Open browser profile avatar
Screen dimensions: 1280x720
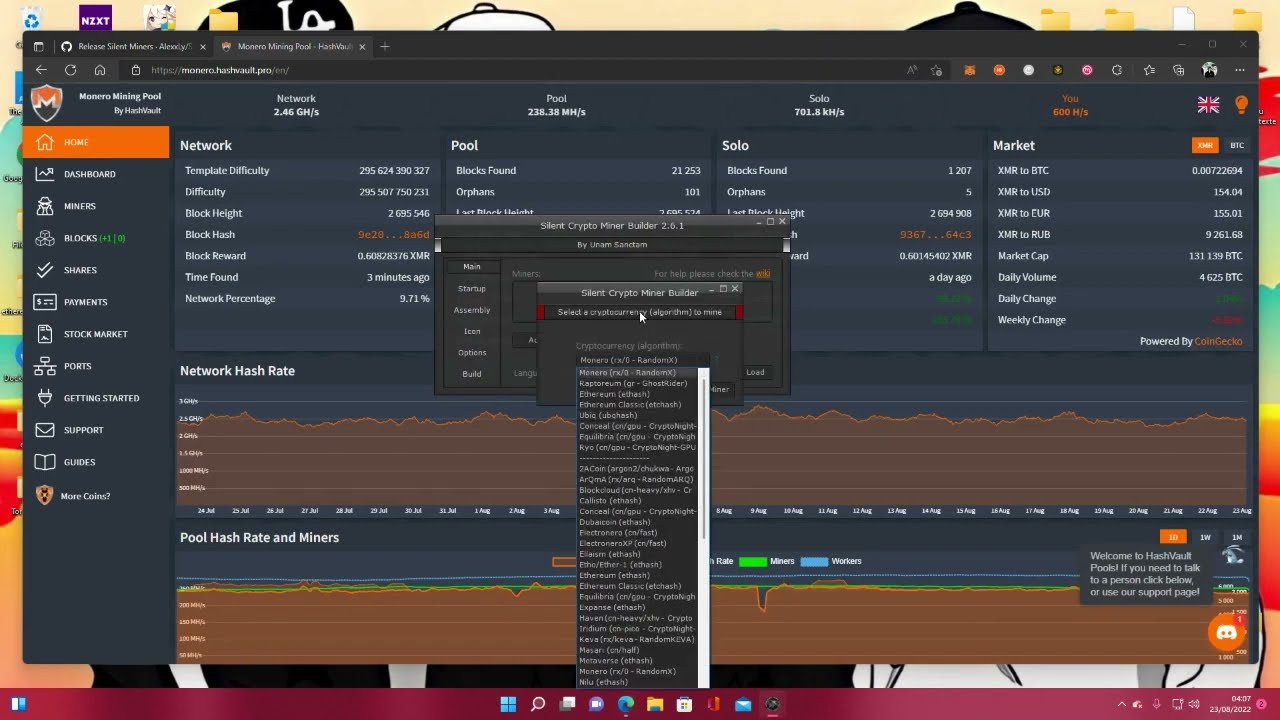[x=1210, y=70]
